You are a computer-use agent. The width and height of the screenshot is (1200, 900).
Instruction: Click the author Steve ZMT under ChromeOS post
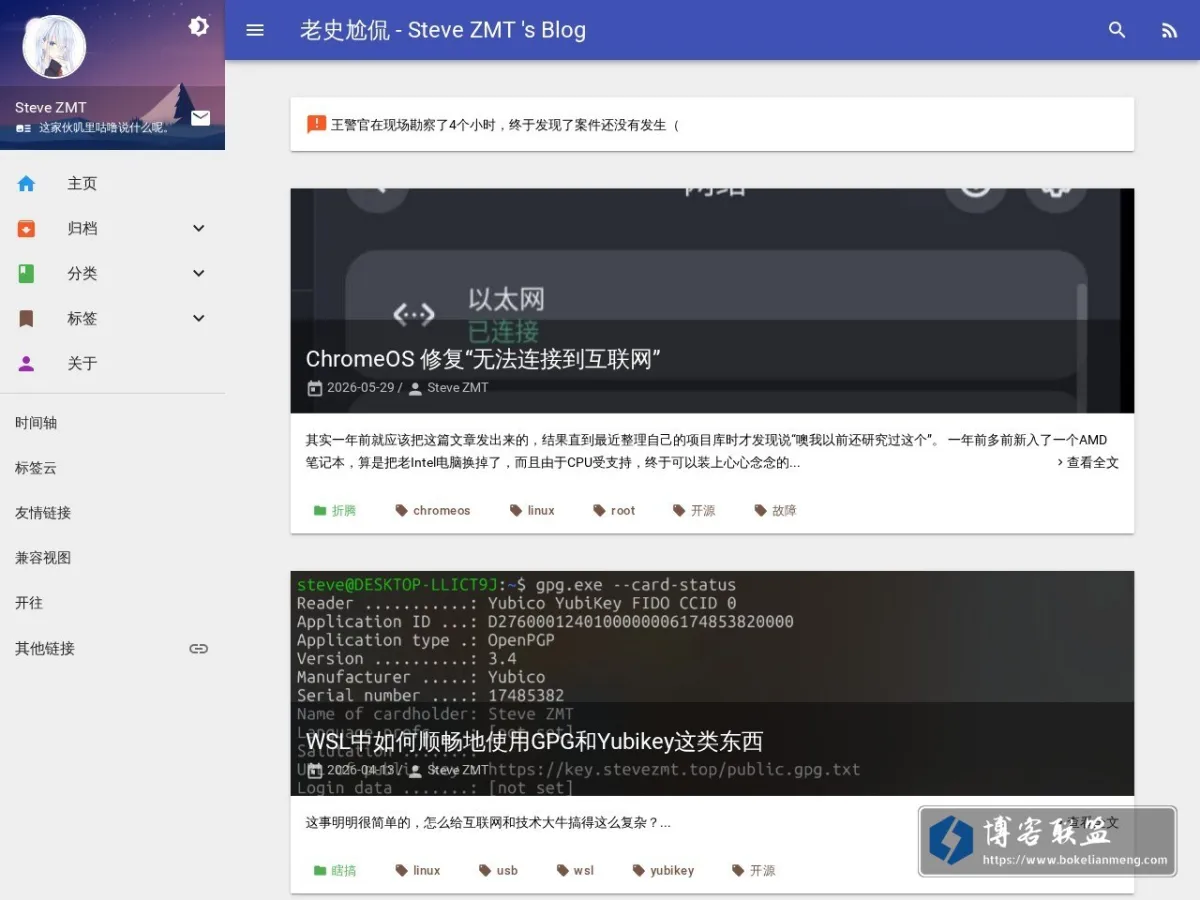pos(457,388)
